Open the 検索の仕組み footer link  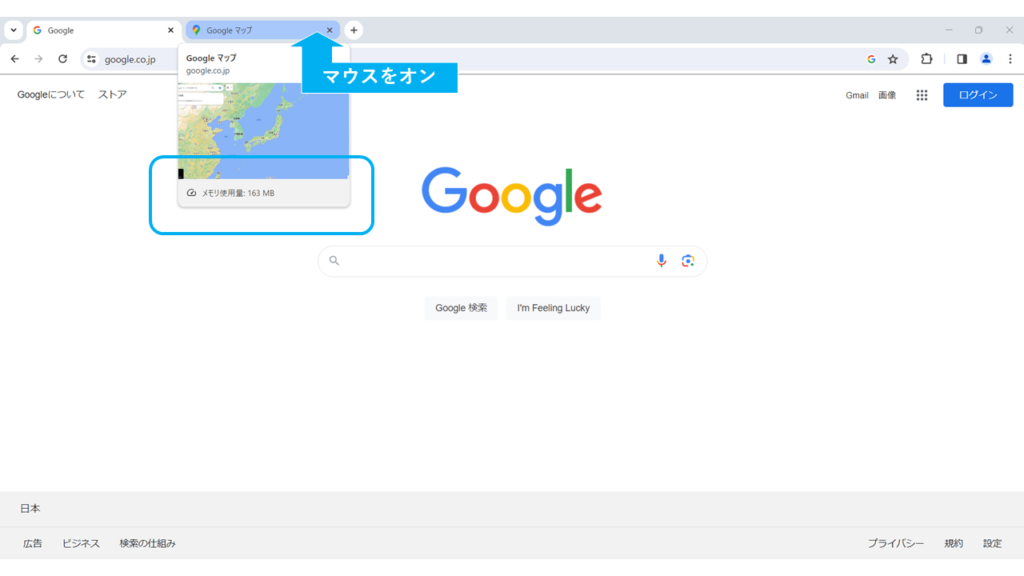[x=148, y=543]
